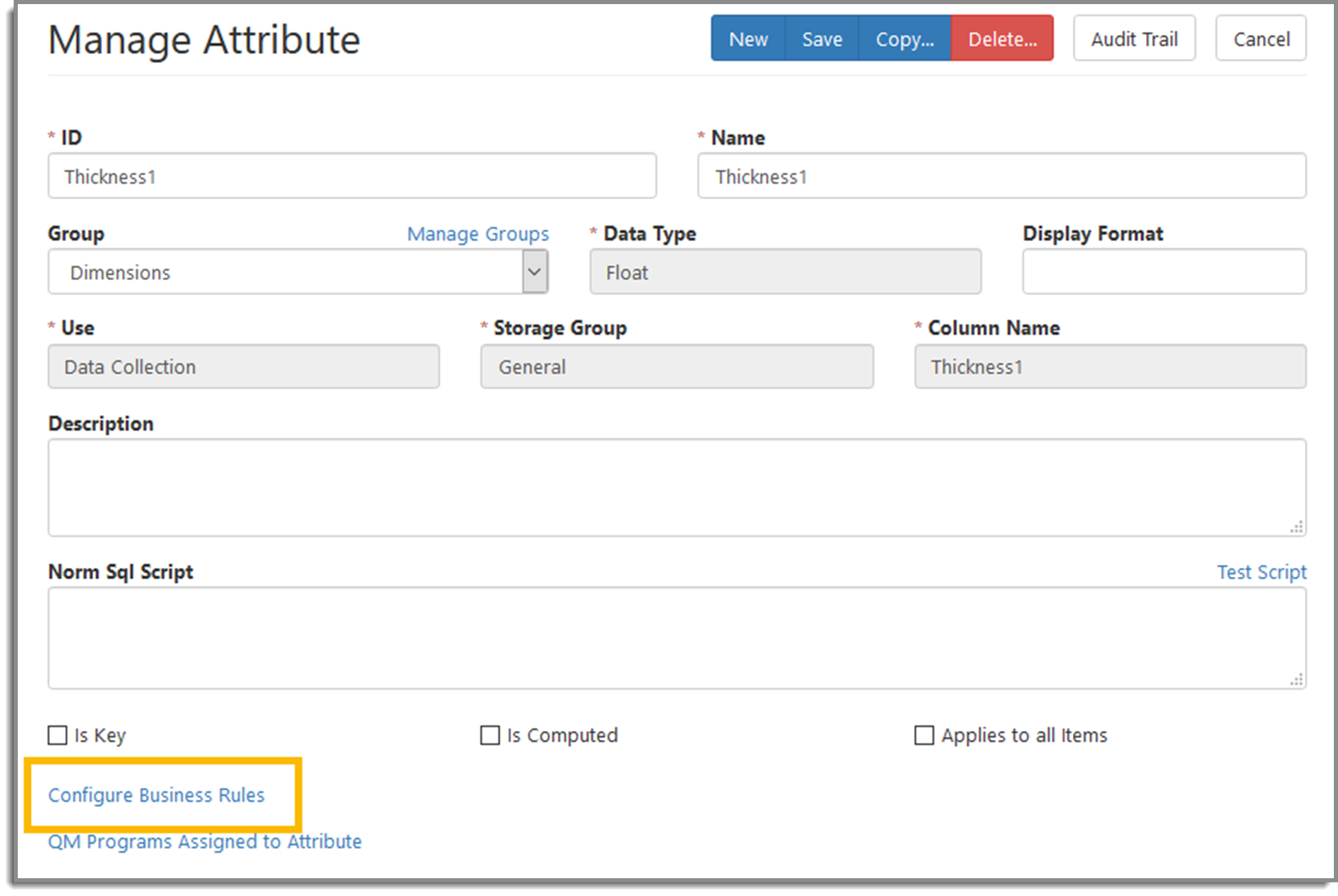Screen dimensions: 1338x896
Task: Open the Manage Groups link
Action: tap(478, 234)
